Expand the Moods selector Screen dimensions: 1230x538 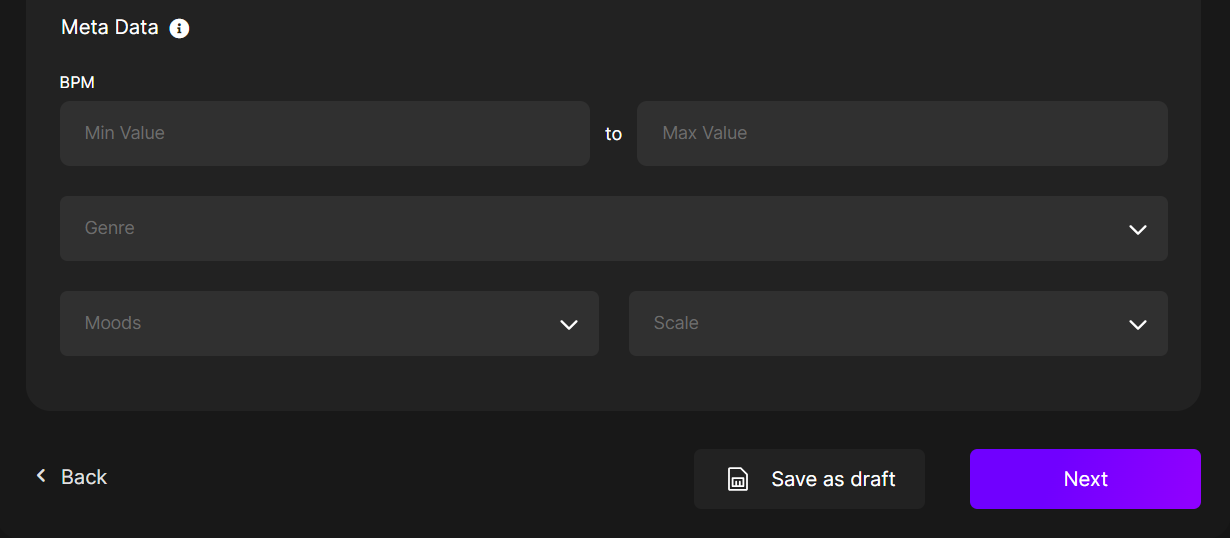click(x=329, y=323)
